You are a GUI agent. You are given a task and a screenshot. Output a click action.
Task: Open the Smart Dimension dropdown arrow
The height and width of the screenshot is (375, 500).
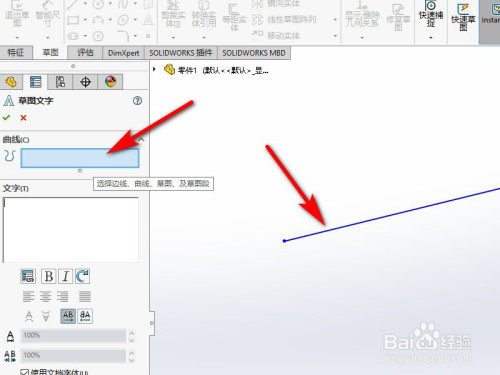47,38
